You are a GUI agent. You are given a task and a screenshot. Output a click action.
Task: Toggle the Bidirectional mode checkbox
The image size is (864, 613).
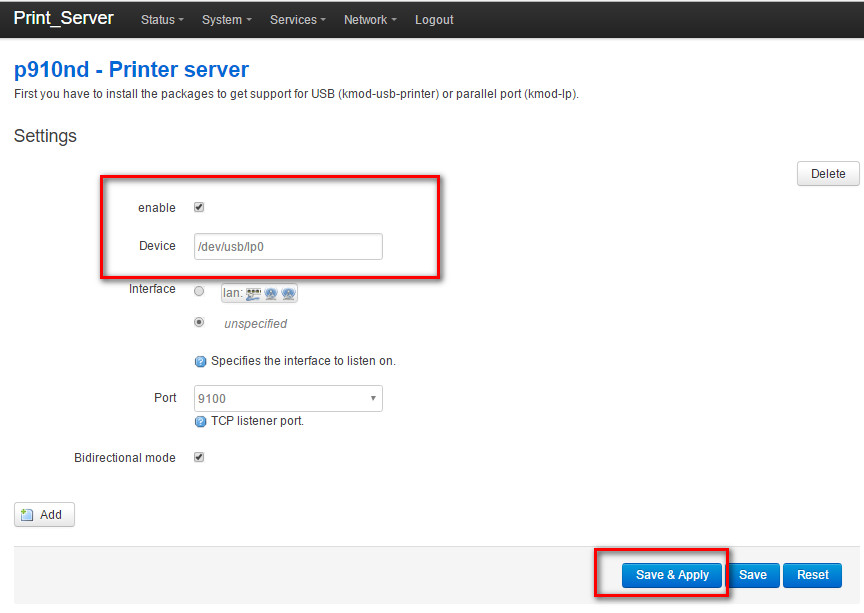(199, 457)
